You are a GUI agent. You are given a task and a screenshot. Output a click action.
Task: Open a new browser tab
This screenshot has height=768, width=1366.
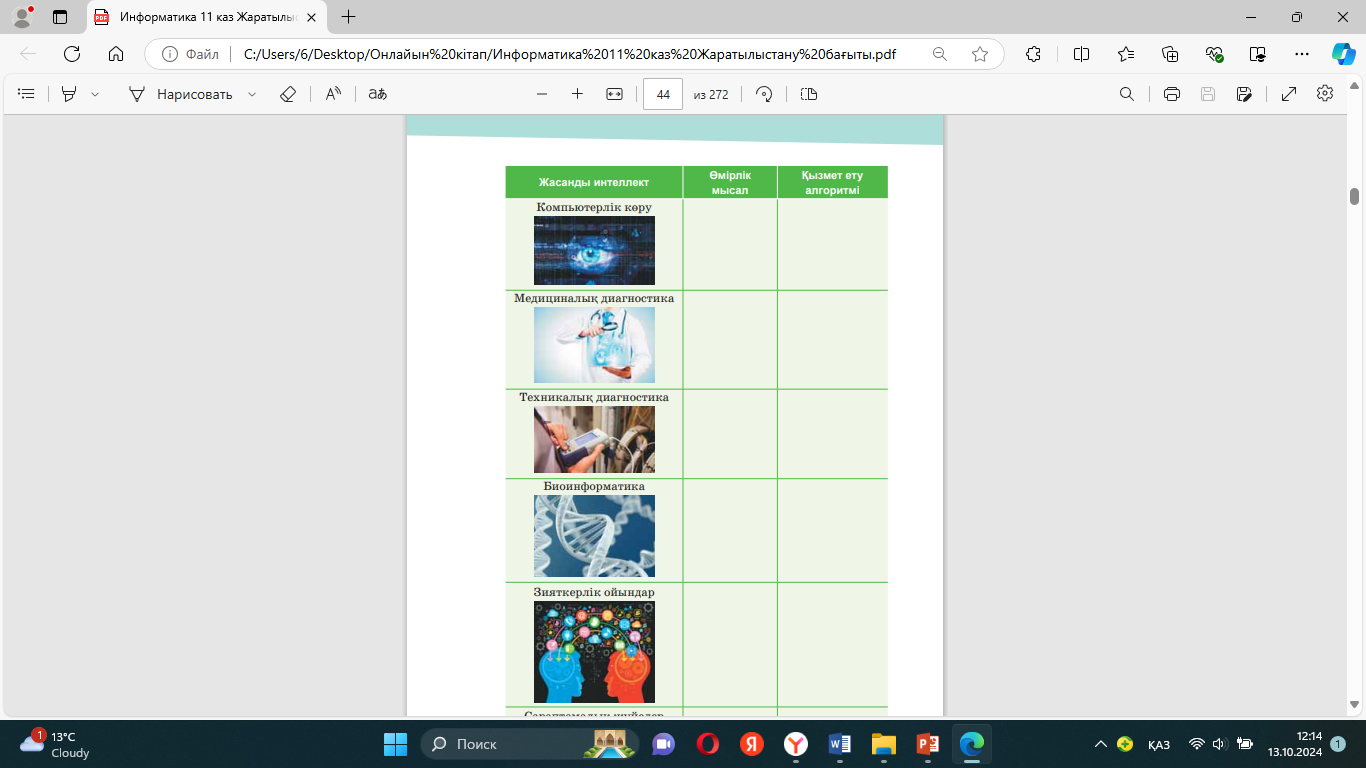coord(348,17)
